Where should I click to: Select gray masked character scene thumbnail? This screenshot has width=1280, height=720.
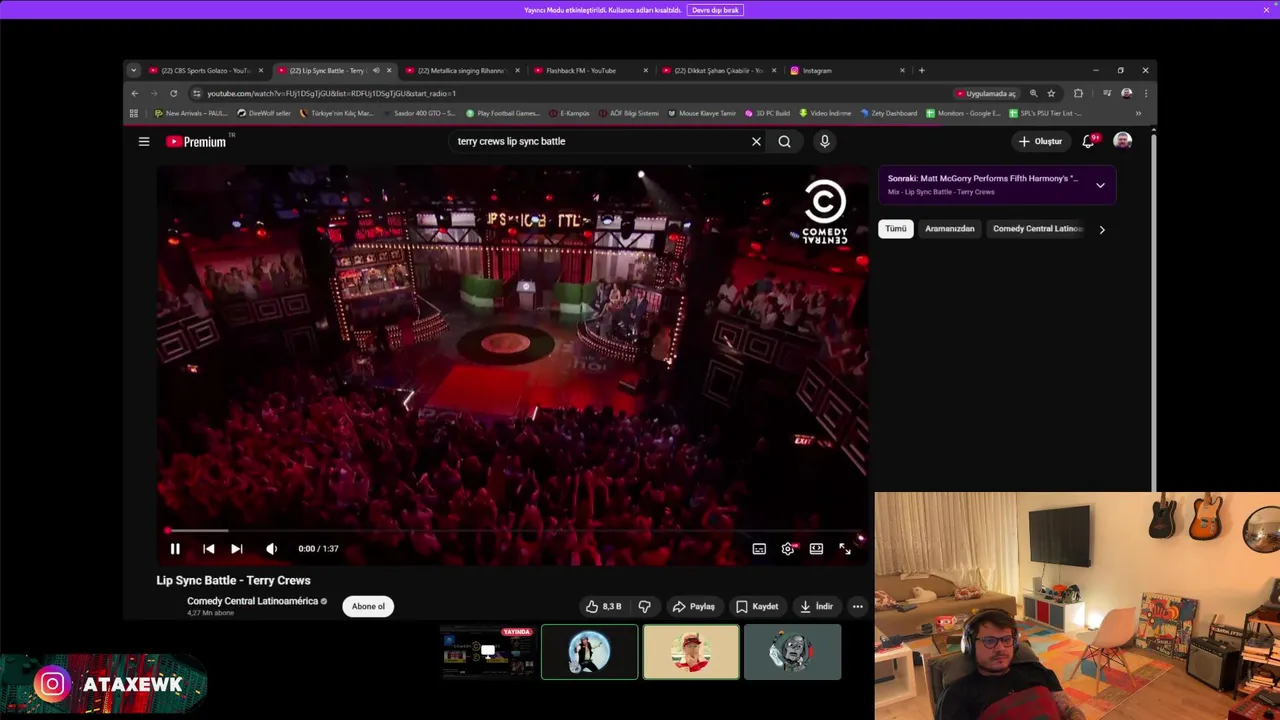[x=792, y=652]
